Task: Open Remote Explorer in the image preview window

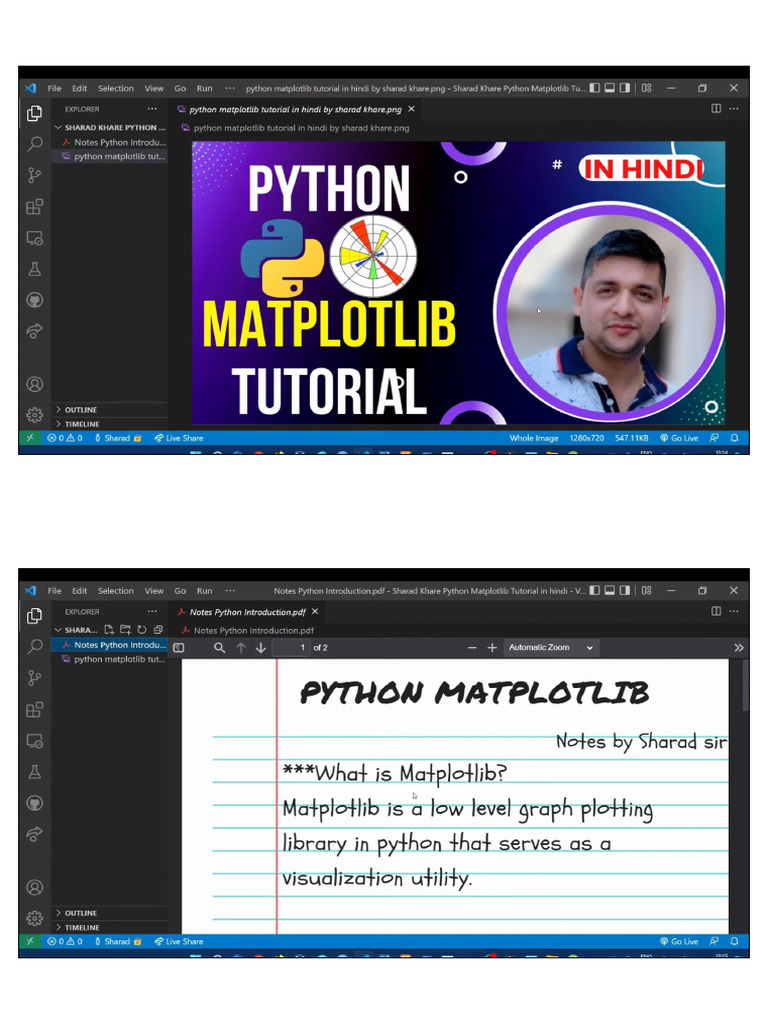Action: 35,238
